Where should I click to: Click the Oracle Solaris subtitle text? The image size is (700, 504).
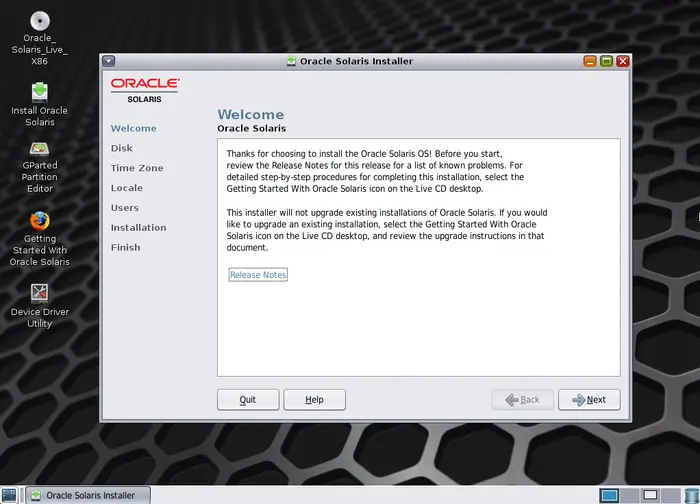pos(251,129)
